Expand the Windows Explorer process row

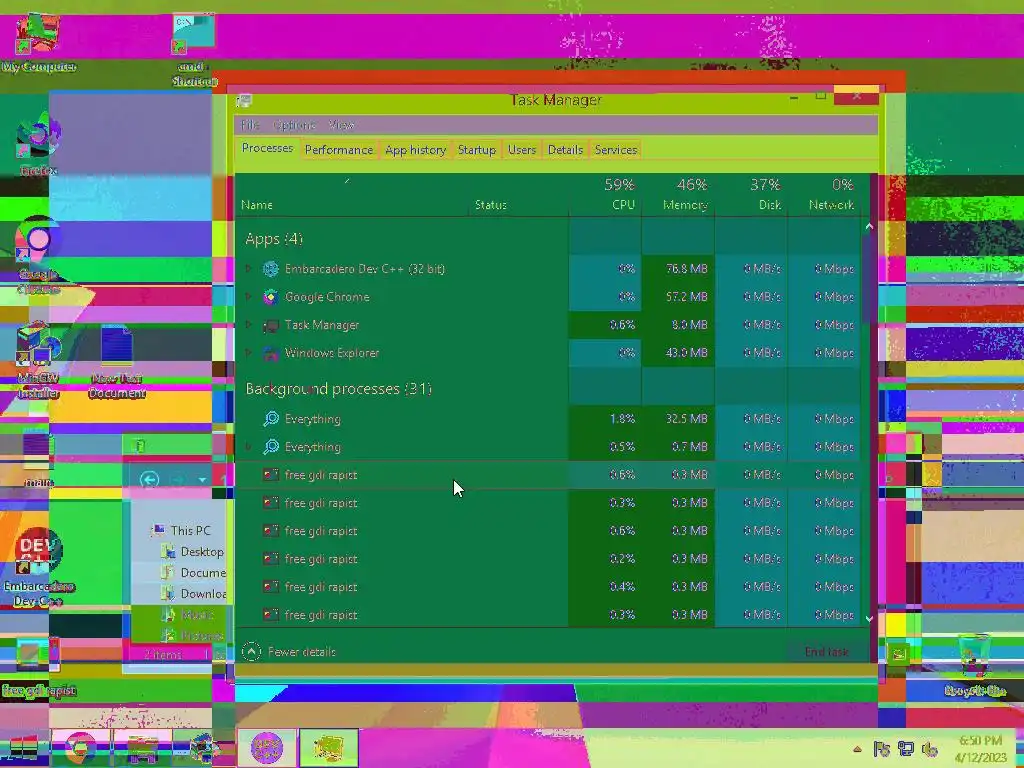pos(248,353)
